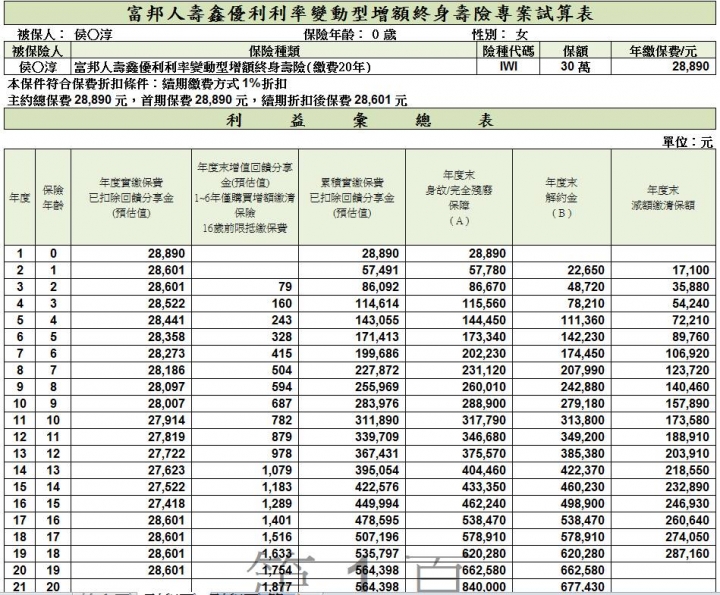Image resolution: width=720 pixels, height=595 pixels.
Task: Select the 累積實繳保費 column header
Action: tap(352, 197)
